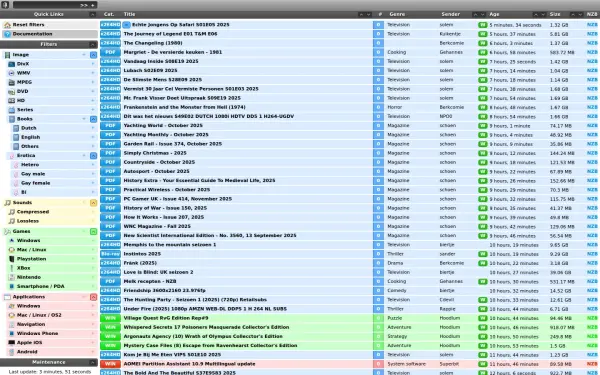Select the WMV filter icon
Viewport: 600px width, 375px height.
click(x=11, y=73)
